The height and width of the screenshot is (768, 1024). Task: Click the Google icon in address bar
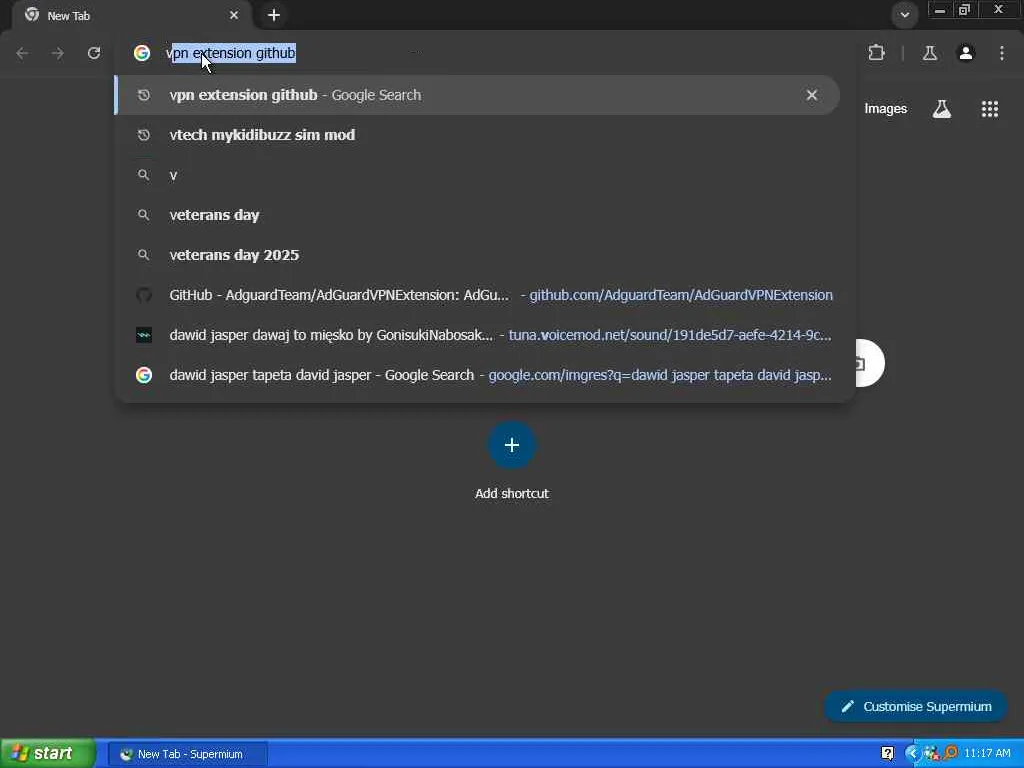142,53
